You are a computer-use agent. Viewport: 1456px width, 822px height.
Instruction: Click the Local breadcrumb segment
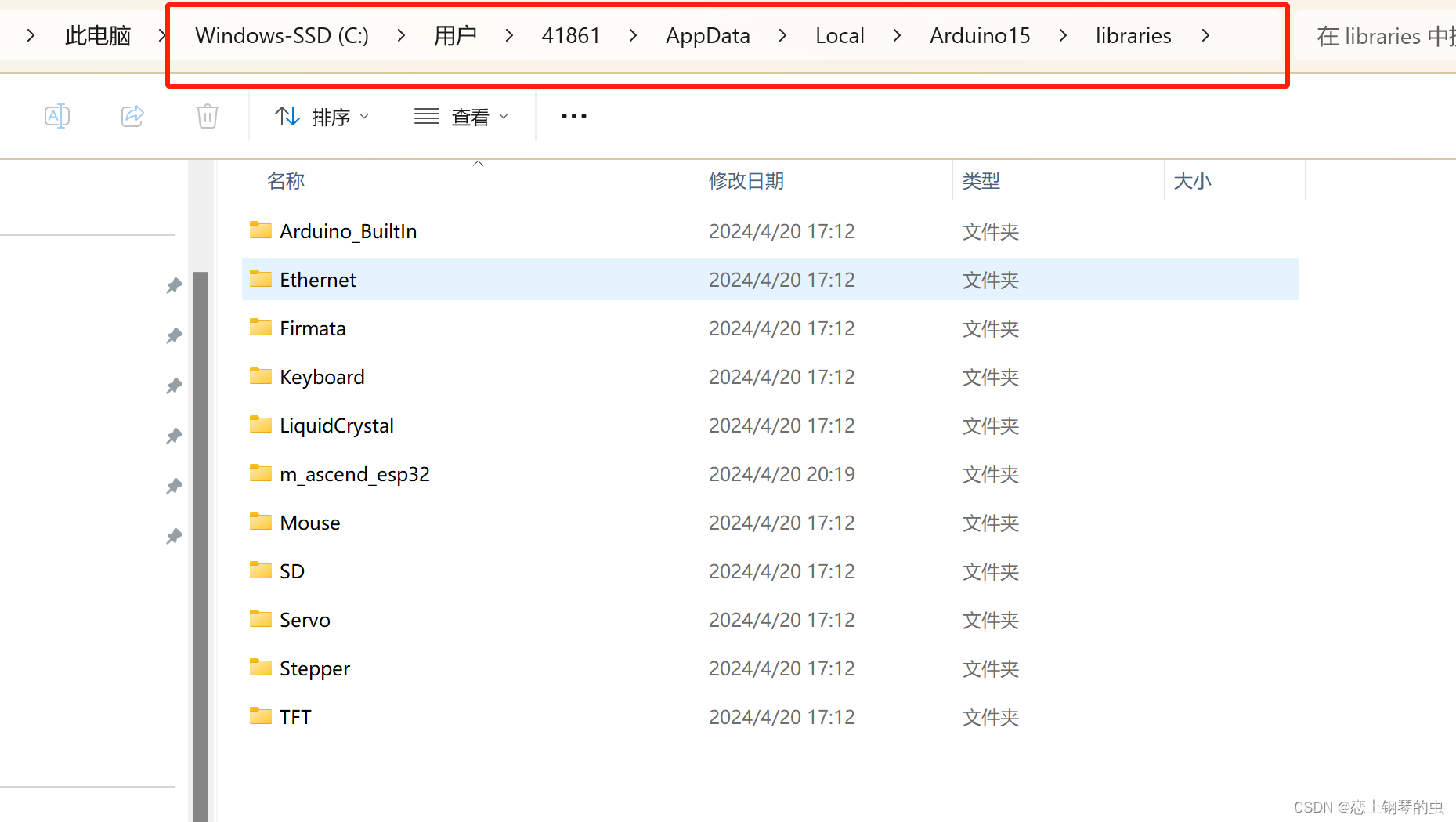point(840,35)
